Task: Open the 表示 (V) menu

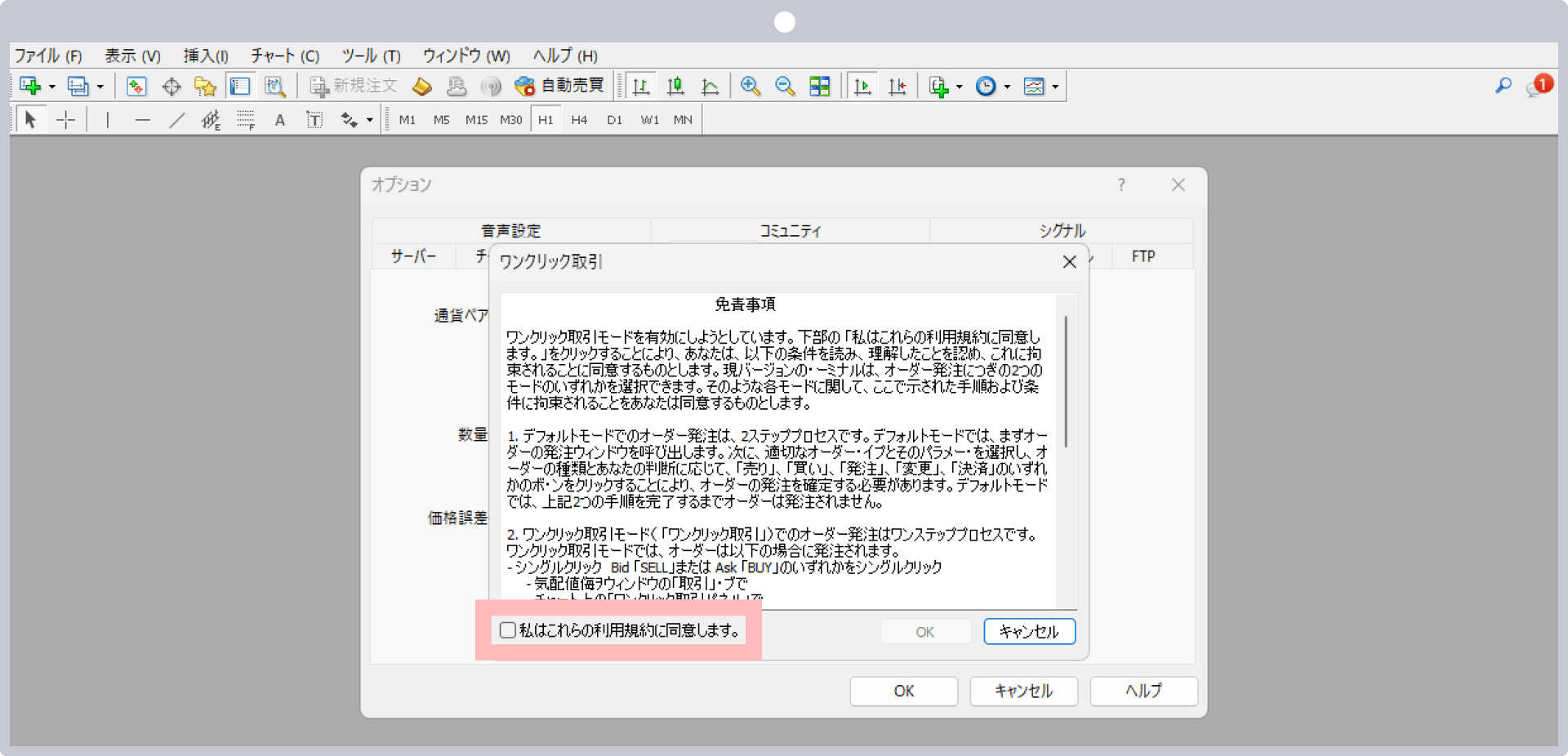Action: click(132, 56)
